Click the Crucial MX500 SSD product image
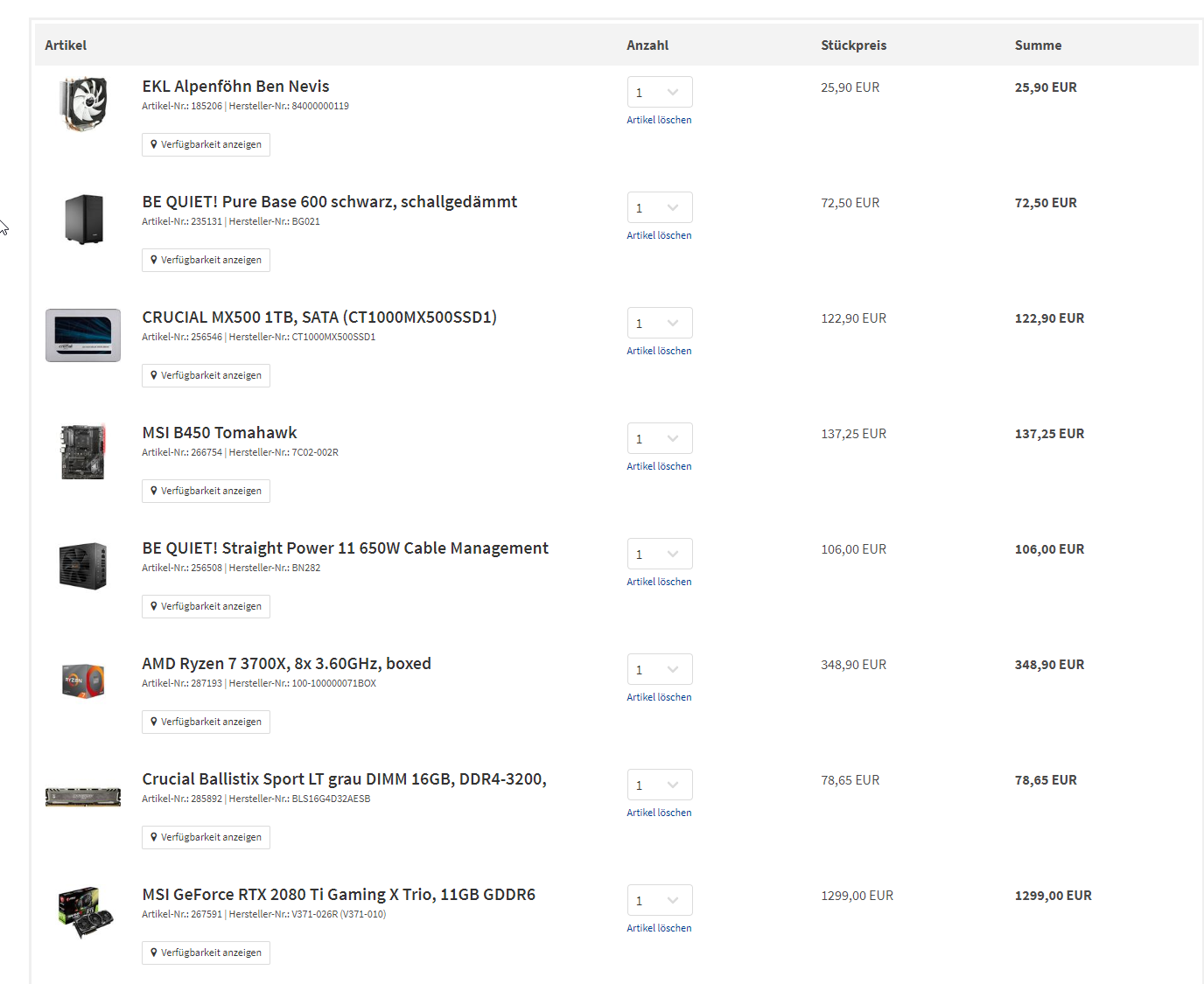The image size is (1204, 984). 83,335
